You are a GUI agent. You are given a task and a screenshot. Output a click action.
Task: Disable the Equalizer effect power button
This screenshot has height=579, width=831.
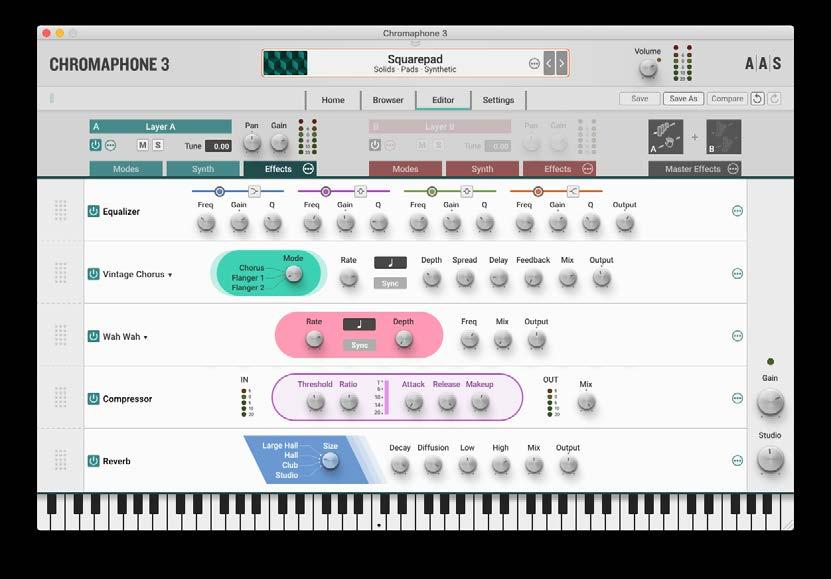tap(93, 211)
